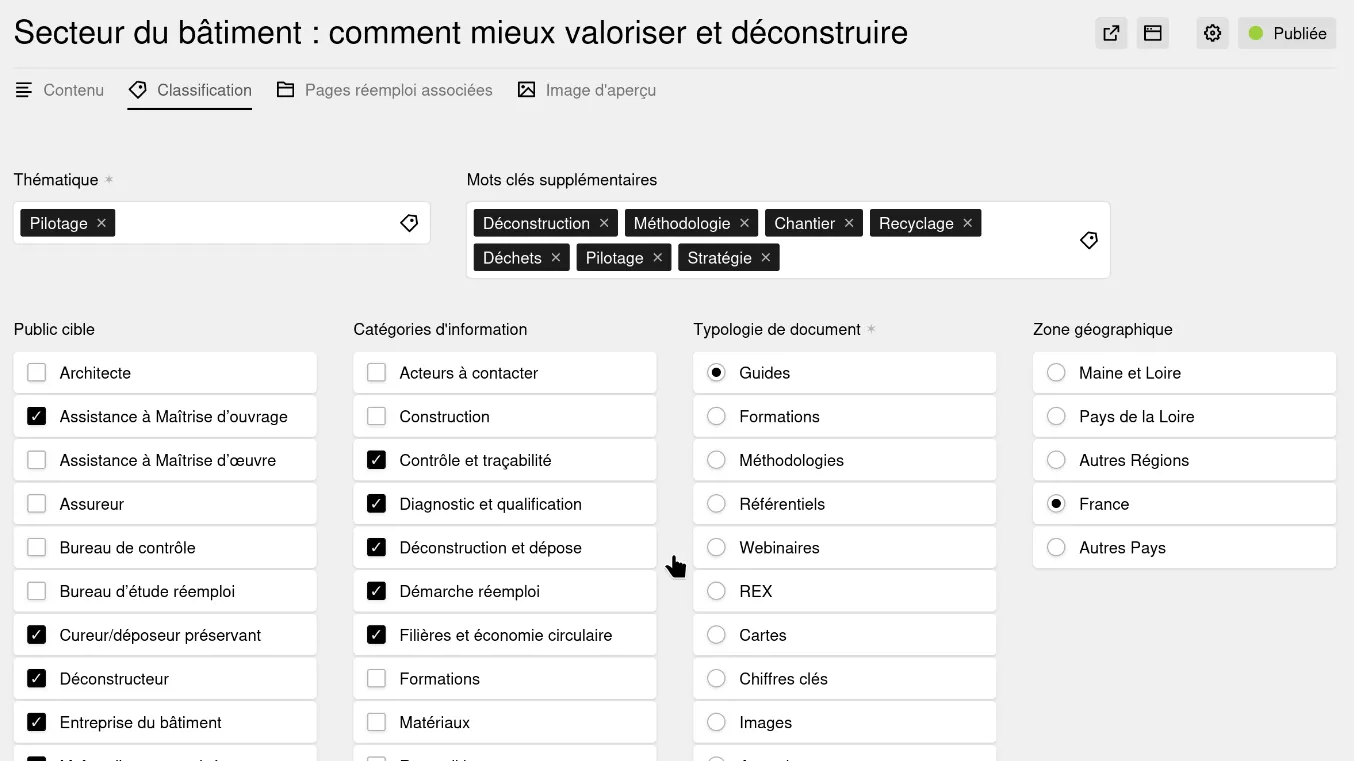Switch to the Classification tab
The height and width of the screenshot is (761, 1354).
(189, 89)
